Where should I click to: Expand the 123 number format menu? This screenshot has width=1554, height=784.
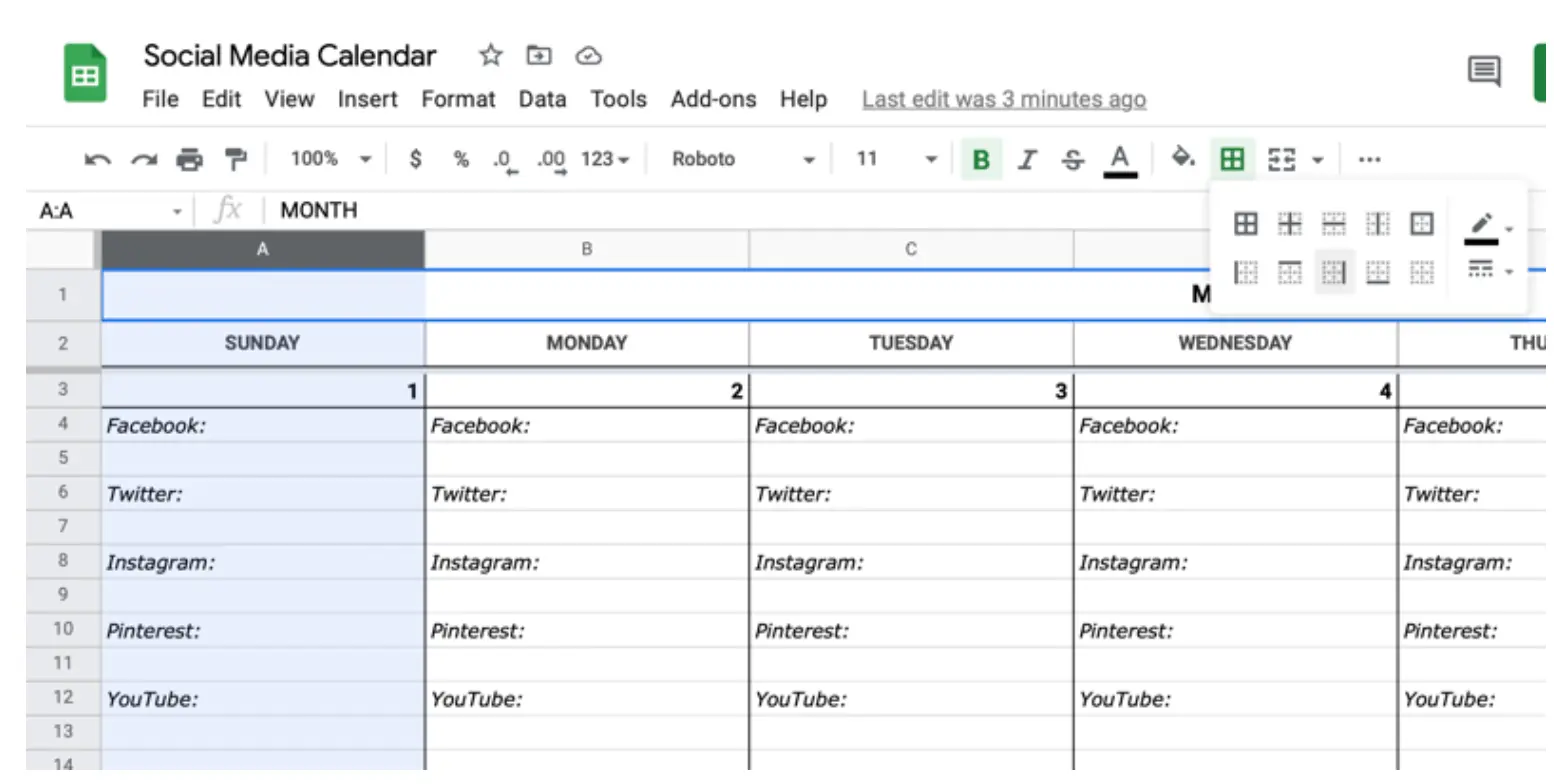[605, 158]
